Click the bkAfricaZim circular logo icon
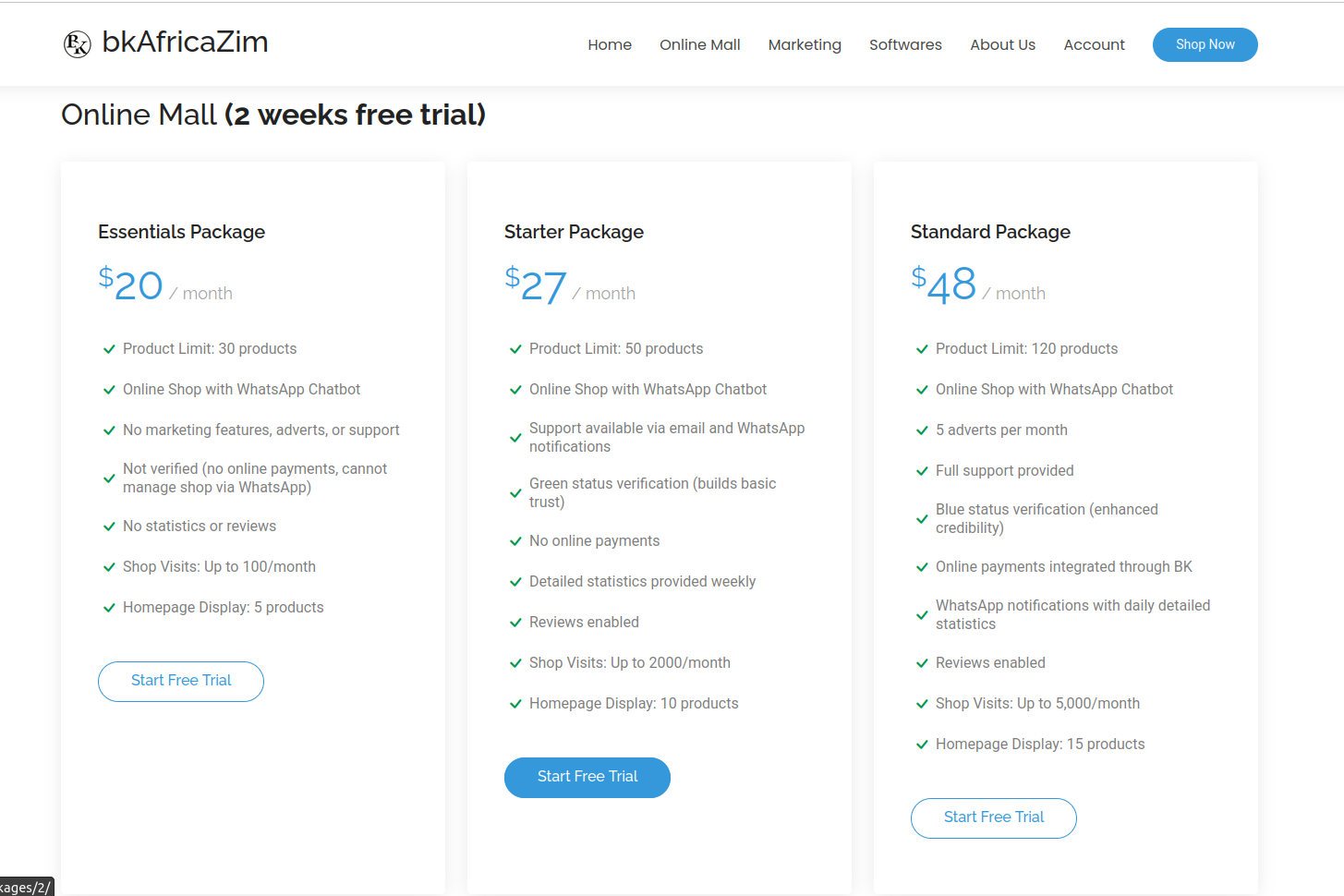This screenshot has height=896, width=1344. tap(77, 43)
